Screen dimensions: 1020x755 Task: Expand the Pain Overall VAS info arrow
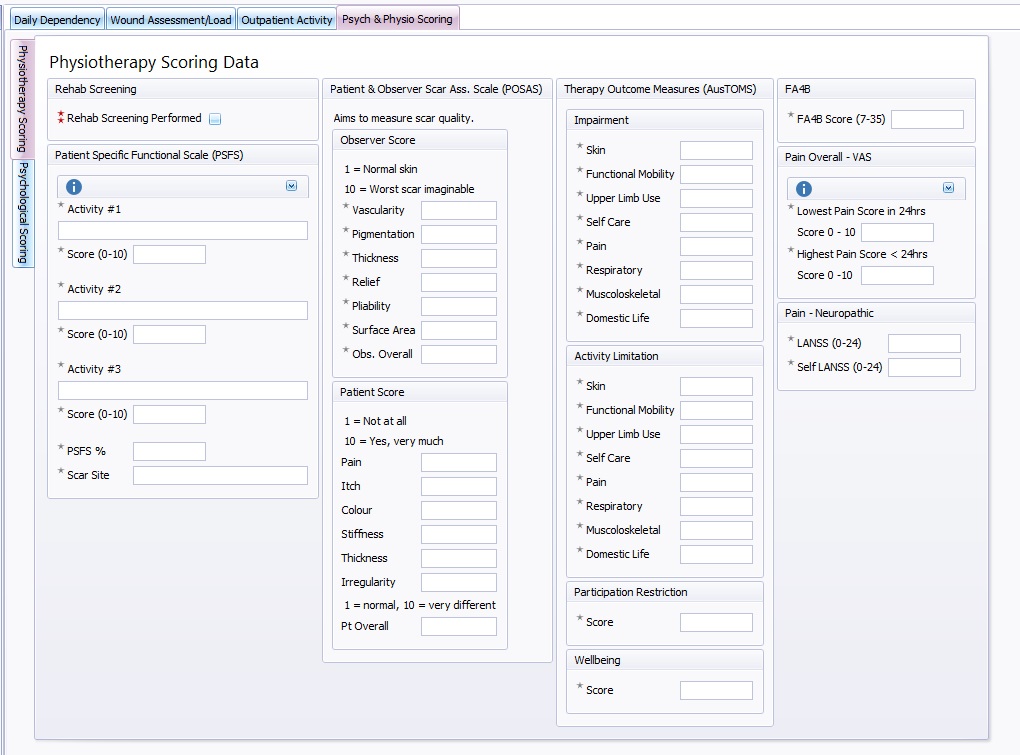coord(948,188)
